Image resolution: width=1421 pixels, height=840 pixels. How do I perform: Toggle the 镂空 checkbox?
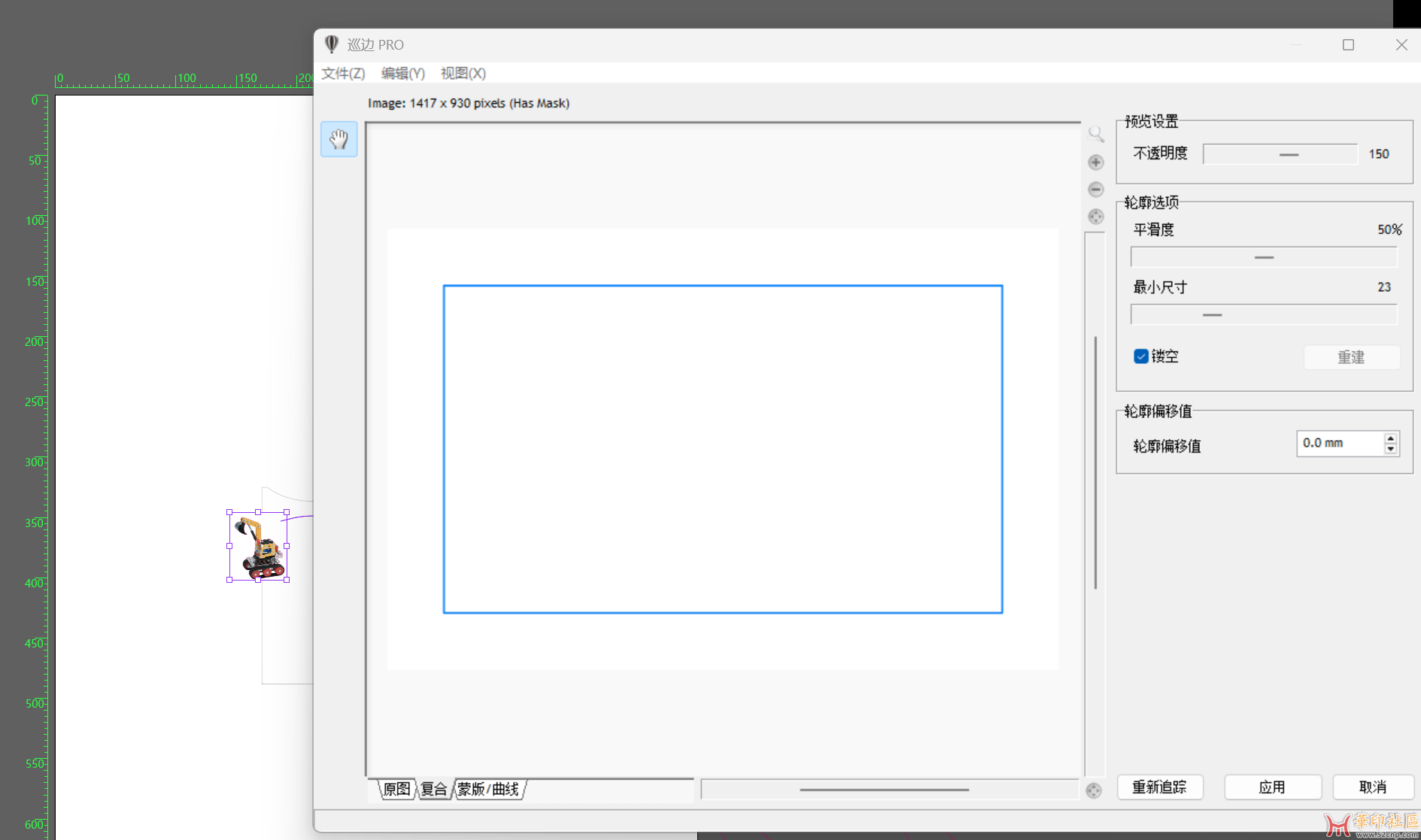point(1141,356)
